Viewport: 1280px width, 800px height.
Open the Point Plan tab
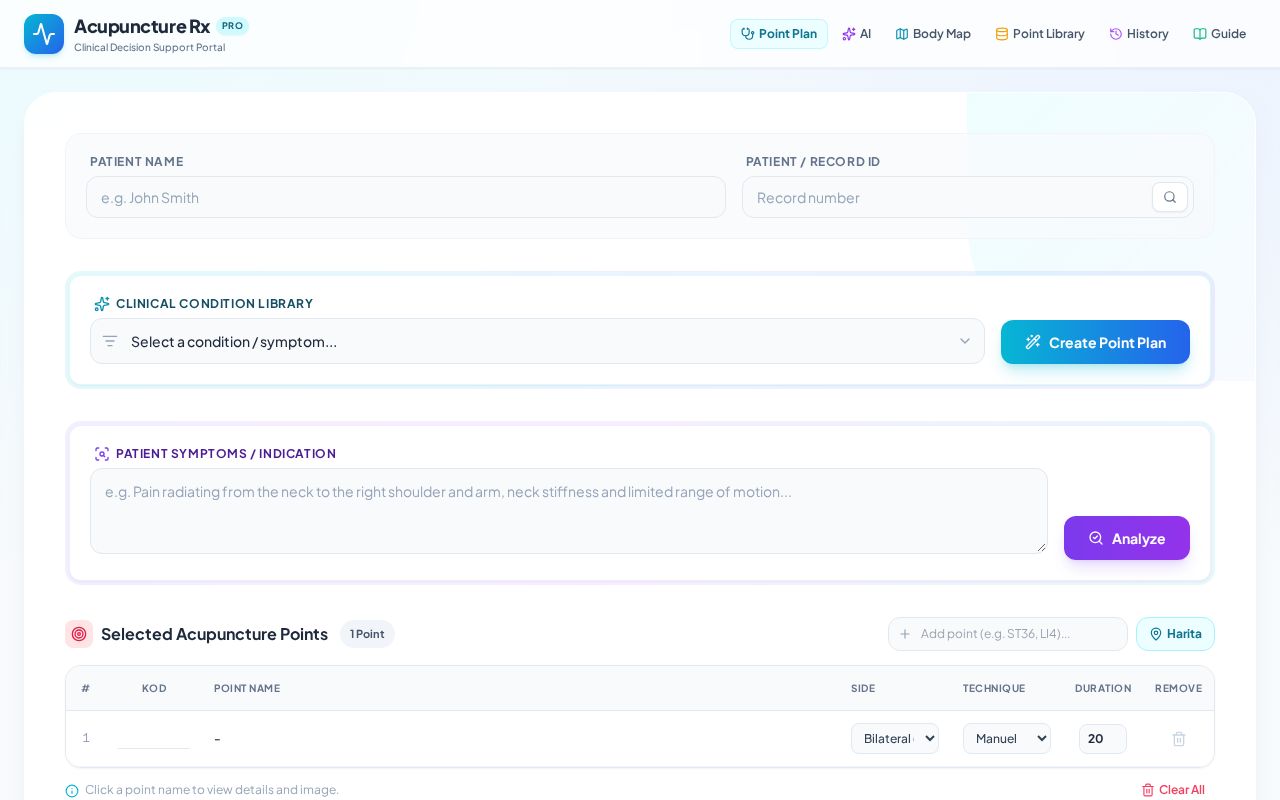tap(779, 34)
